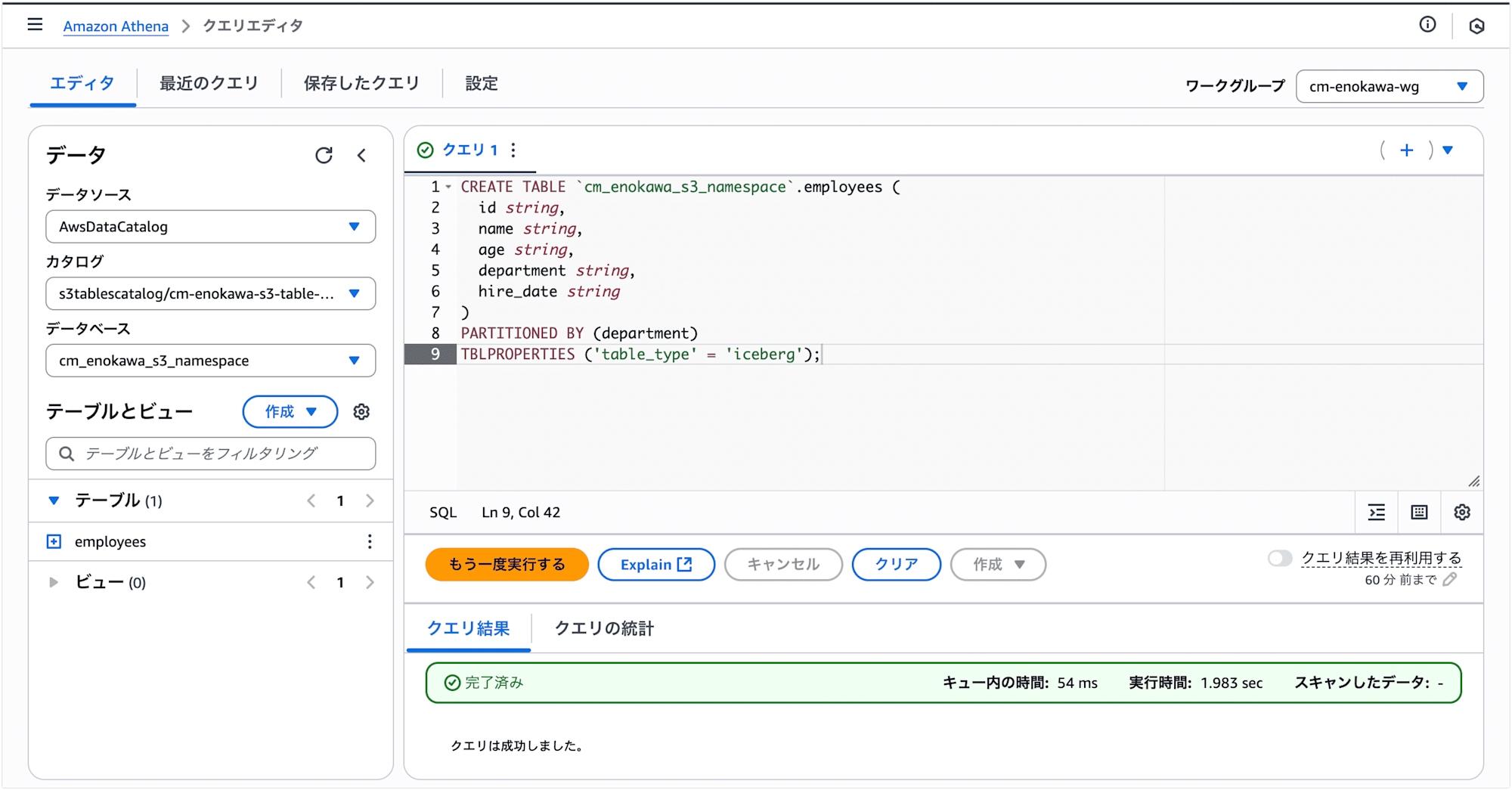1512x790 pixels.
Task: Click the Explain button
Action: coord(656,565)
